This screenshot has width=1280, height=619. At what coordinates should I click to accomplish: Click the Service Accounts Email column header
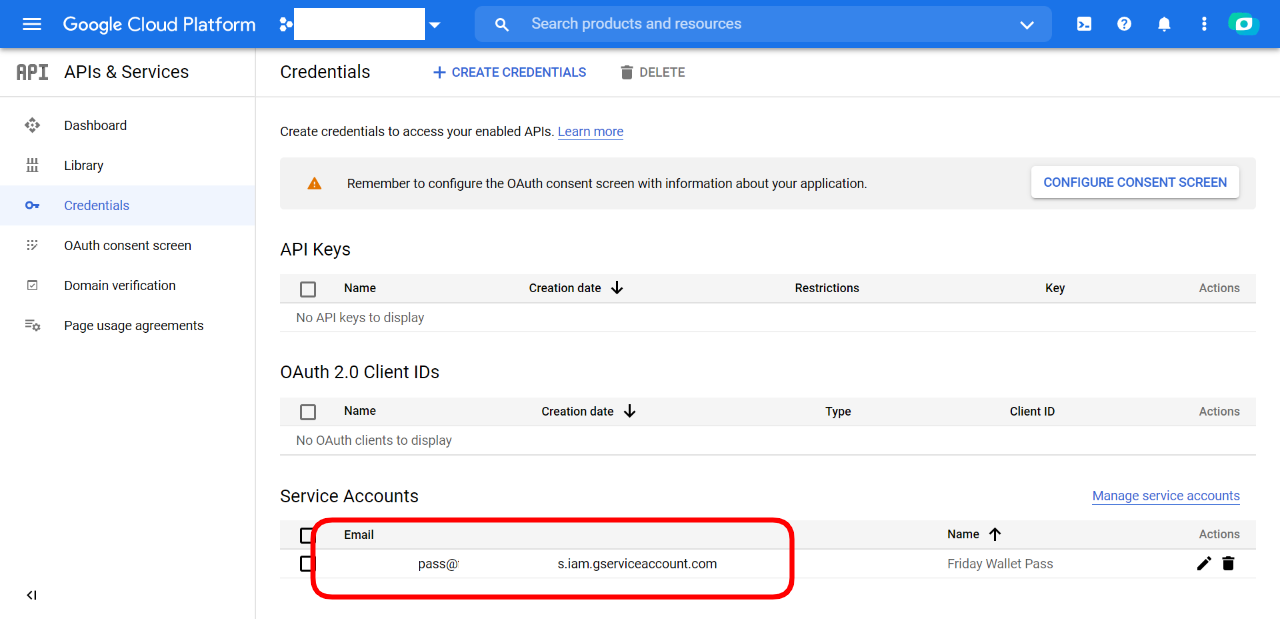[359, 535]
